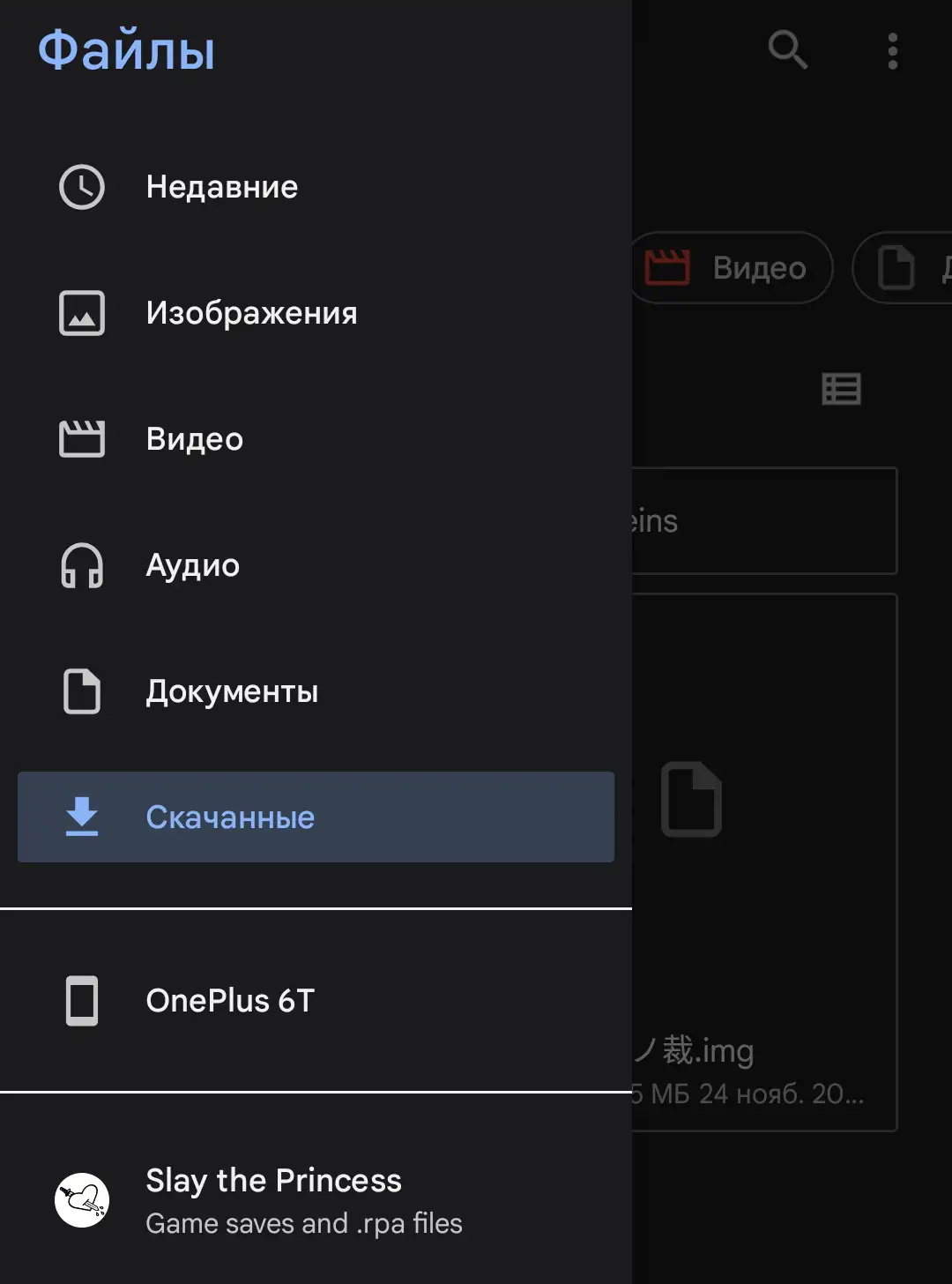
Task: Click the Slay the Princess app icon
Action: point(82,1200)
